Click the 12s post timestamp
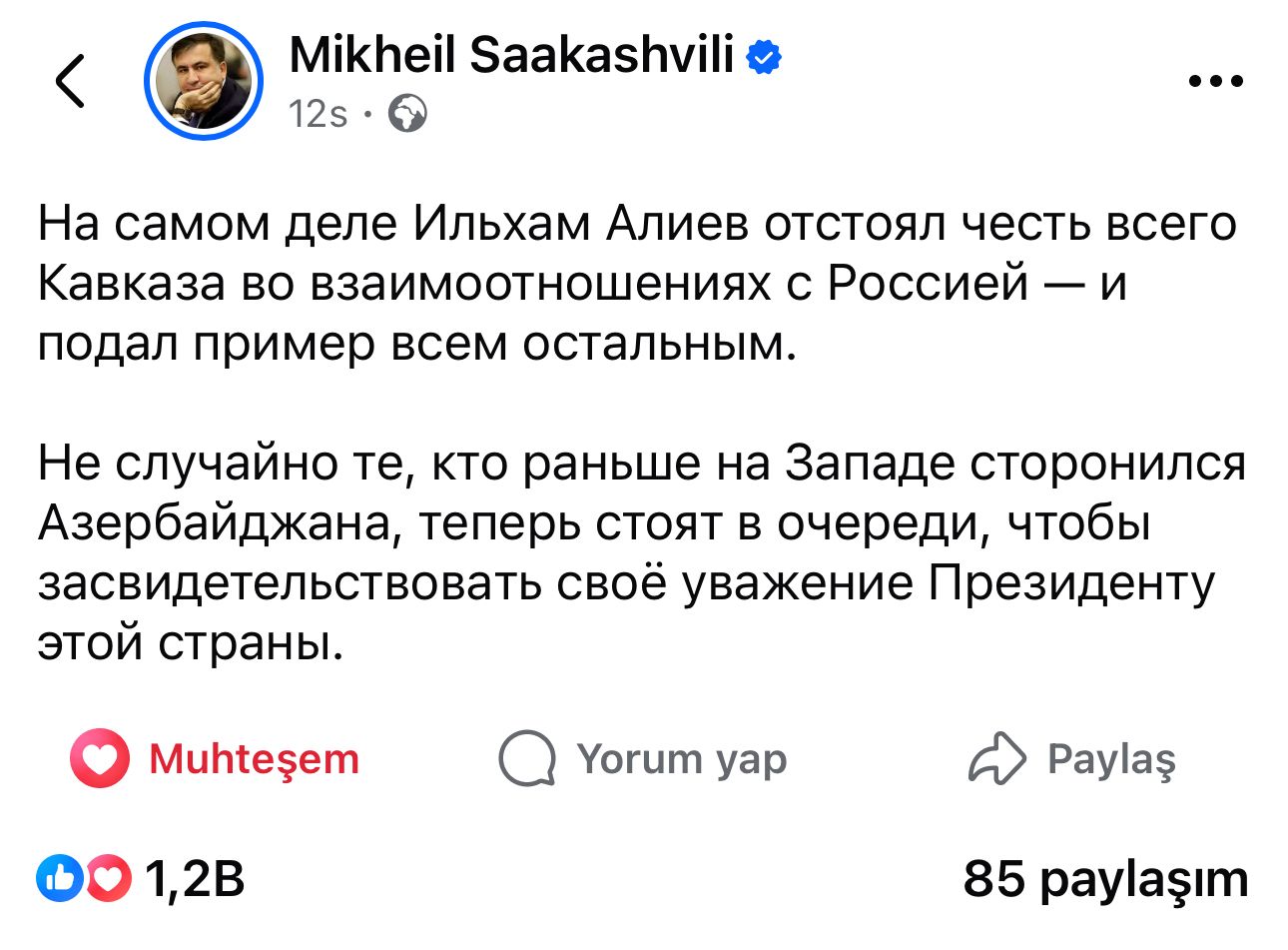The width and height of the screenshot is (1288, 950). click(x=318, y=115)
